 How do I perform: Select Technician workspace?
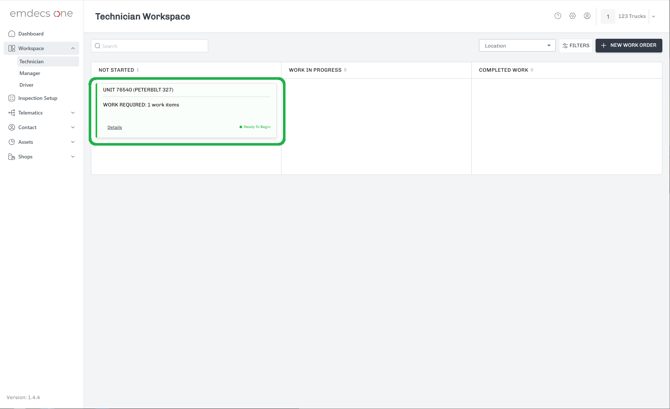pos(31,62)
